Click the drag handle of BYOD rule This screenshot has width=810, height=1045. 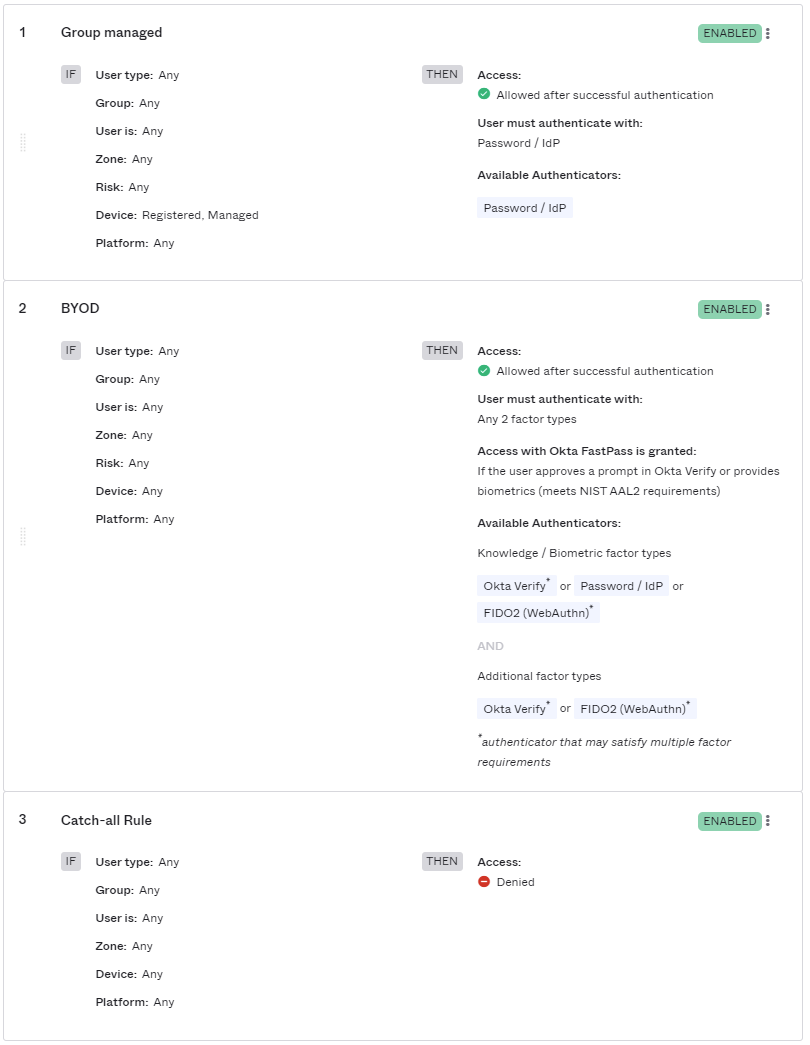23,537
